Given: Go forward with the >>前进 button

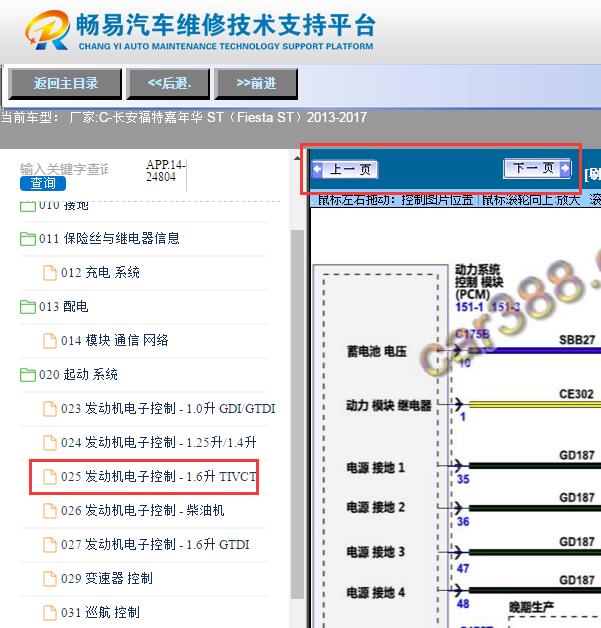Looking at the screenshot, I should coord(256,83).
